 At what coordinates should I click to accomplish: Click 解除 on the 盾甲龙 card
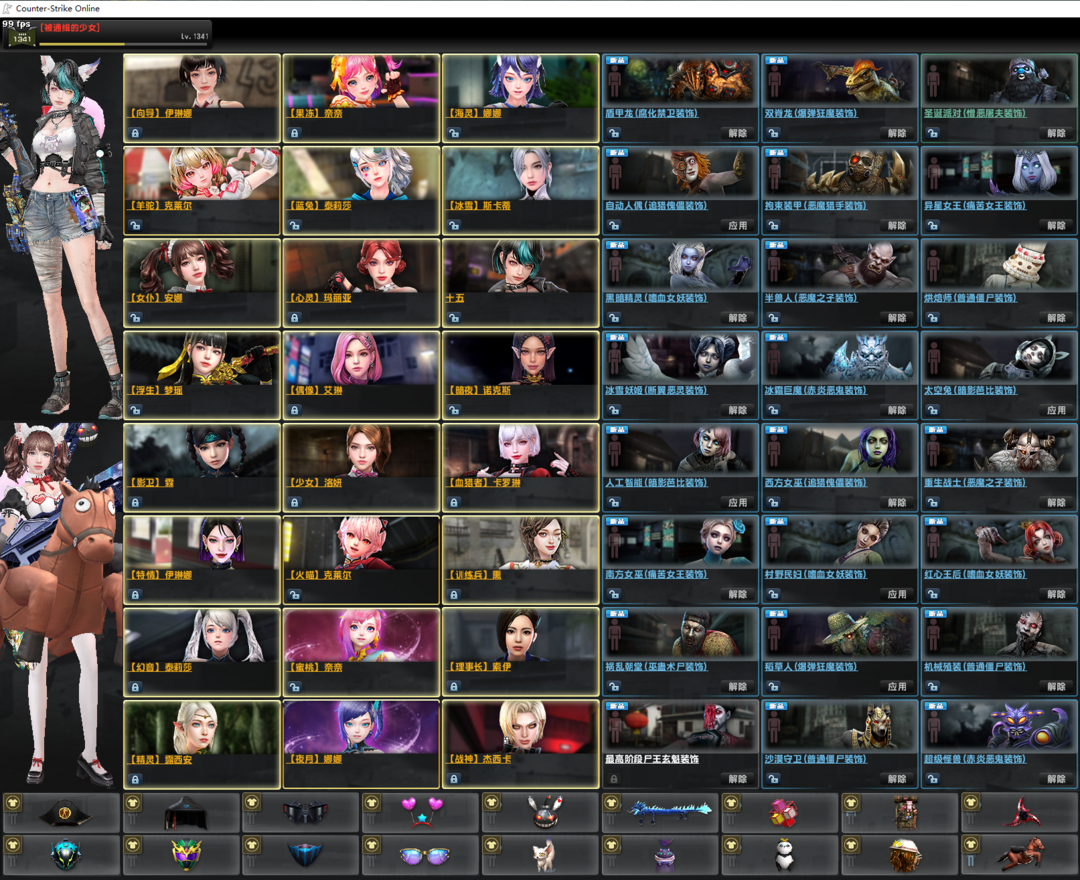coord(738,133)
